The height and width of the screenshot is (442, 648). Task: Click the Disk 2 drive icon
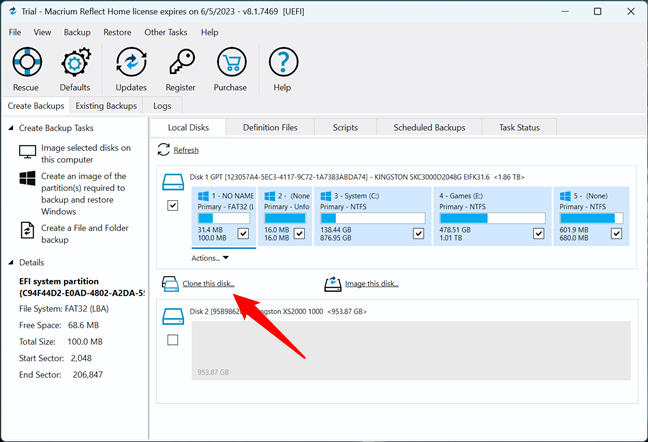coord(173,316)
